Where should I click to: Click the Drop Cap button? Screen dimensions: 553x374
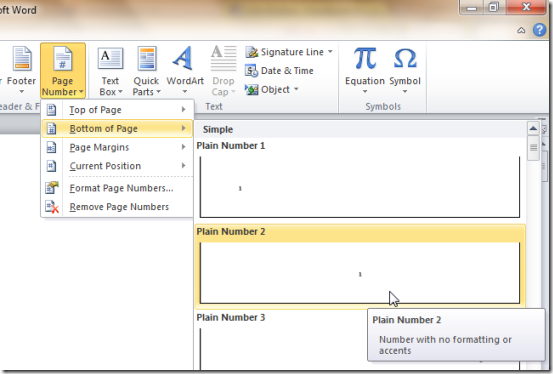[223, 71]
